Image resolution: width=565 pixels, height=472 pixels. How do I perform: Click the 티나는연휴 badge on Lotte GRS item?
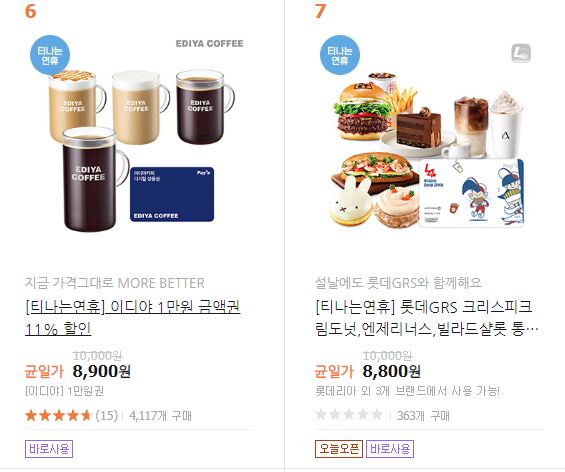(x=340, y=55)
